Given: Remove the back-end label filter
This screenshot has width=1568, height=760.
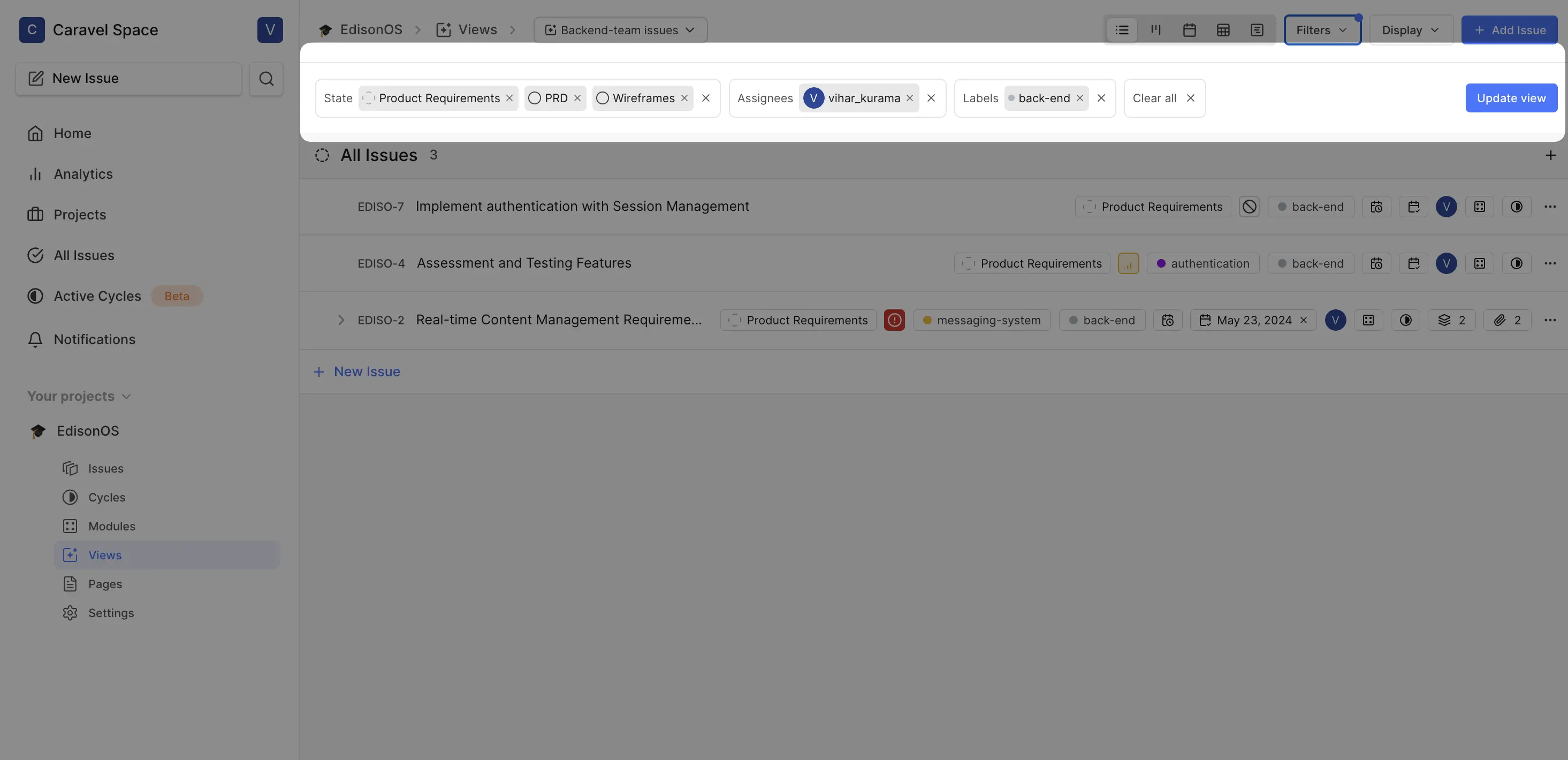Looking at the screenshot, I should 1079,97.
